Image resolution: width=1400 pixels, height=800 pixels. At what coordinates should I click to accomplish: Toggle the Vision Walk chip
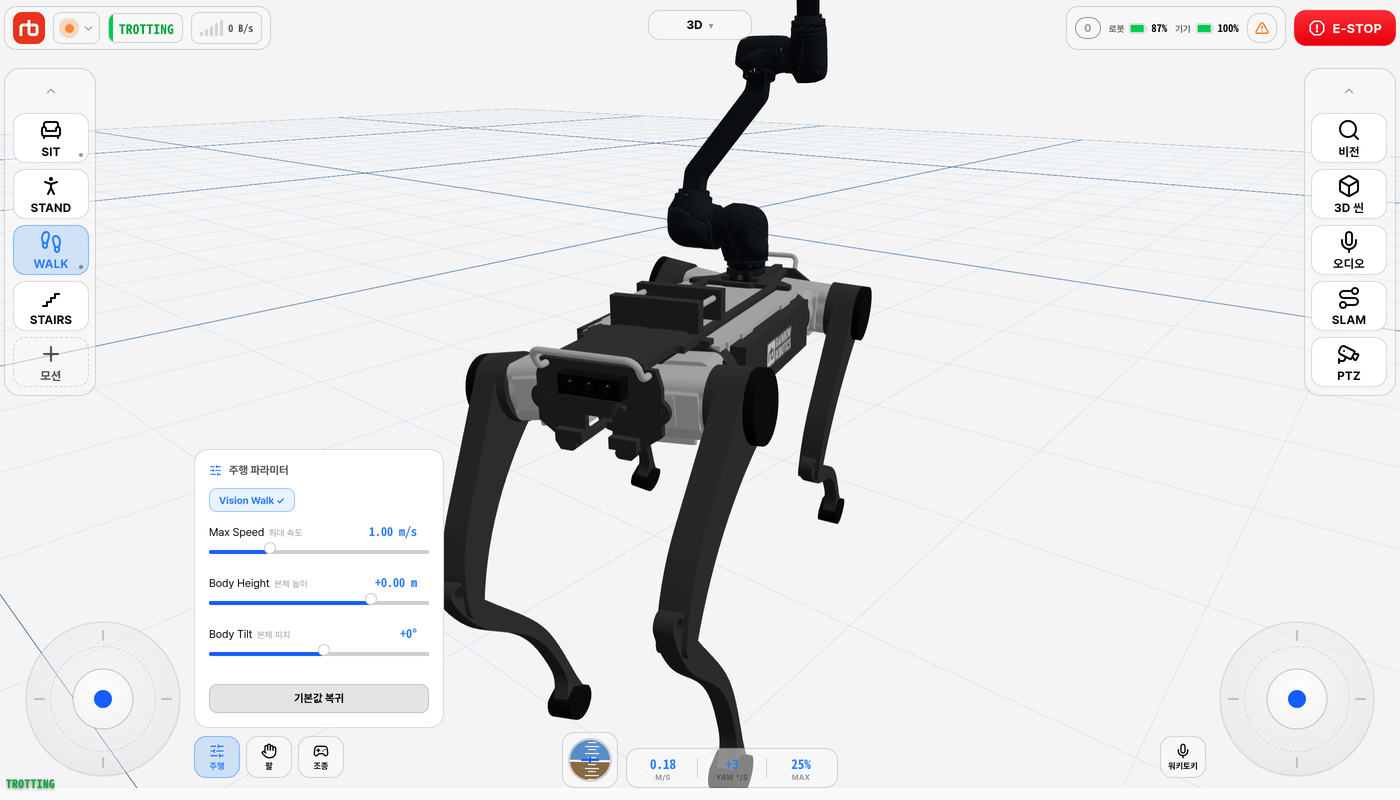point(252,500)
